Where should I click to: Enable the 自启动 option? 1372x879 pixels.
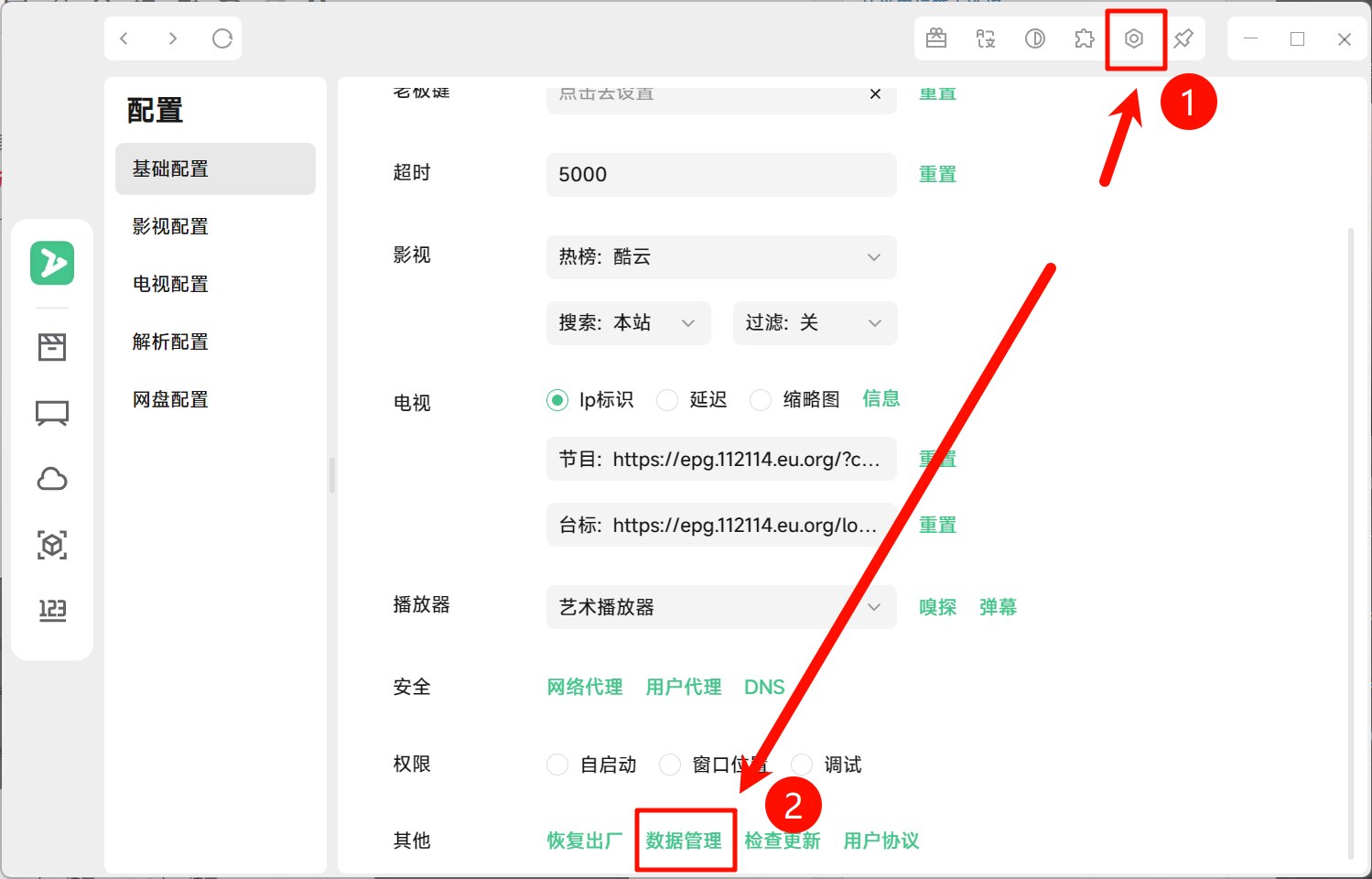coord(557,765)
